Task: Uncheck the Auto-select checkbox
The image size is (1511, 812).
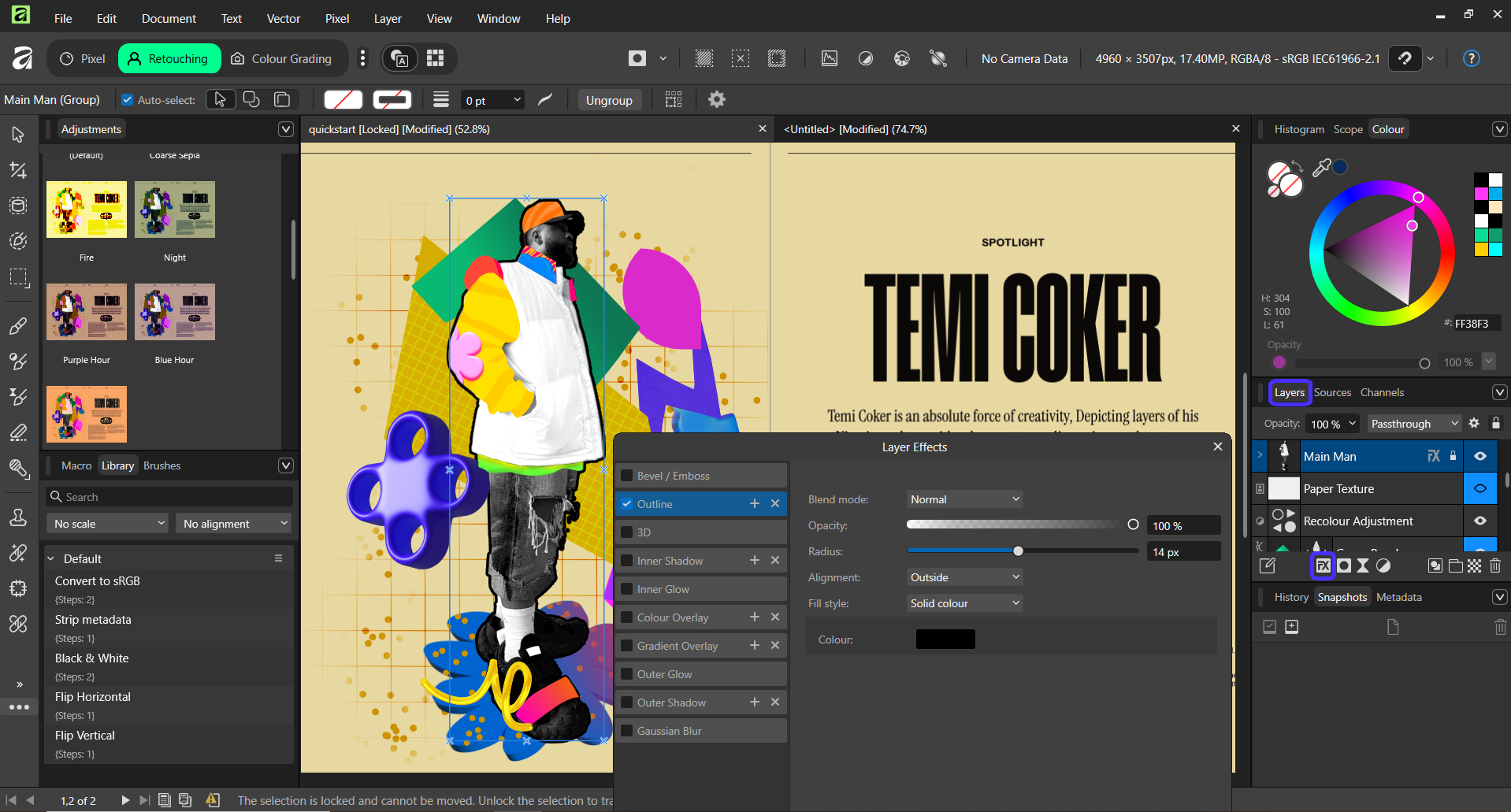Action: pos(127,100)
